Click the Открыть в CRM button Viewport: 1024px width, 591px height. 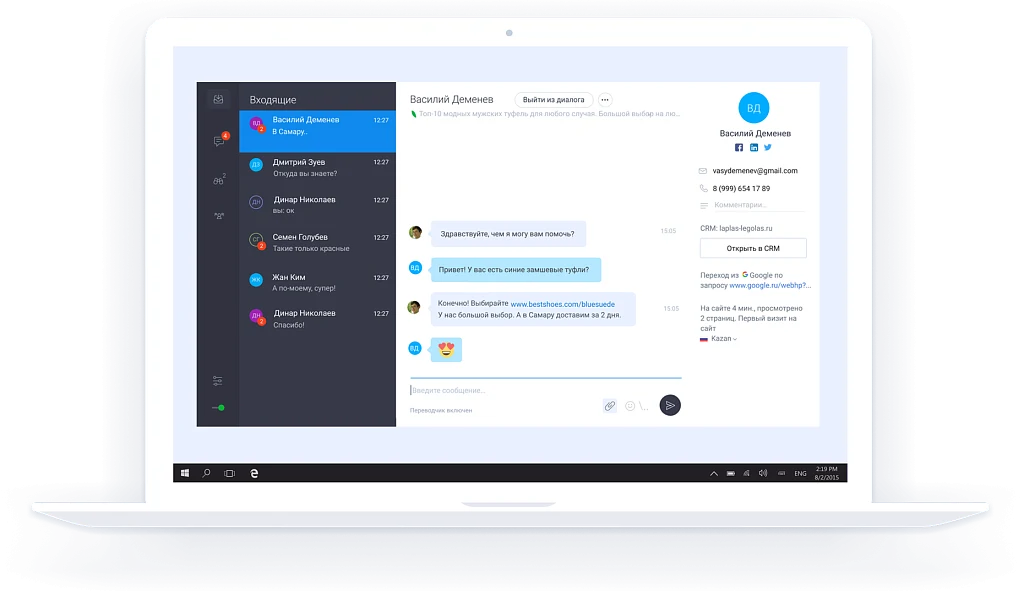point(753,248)
